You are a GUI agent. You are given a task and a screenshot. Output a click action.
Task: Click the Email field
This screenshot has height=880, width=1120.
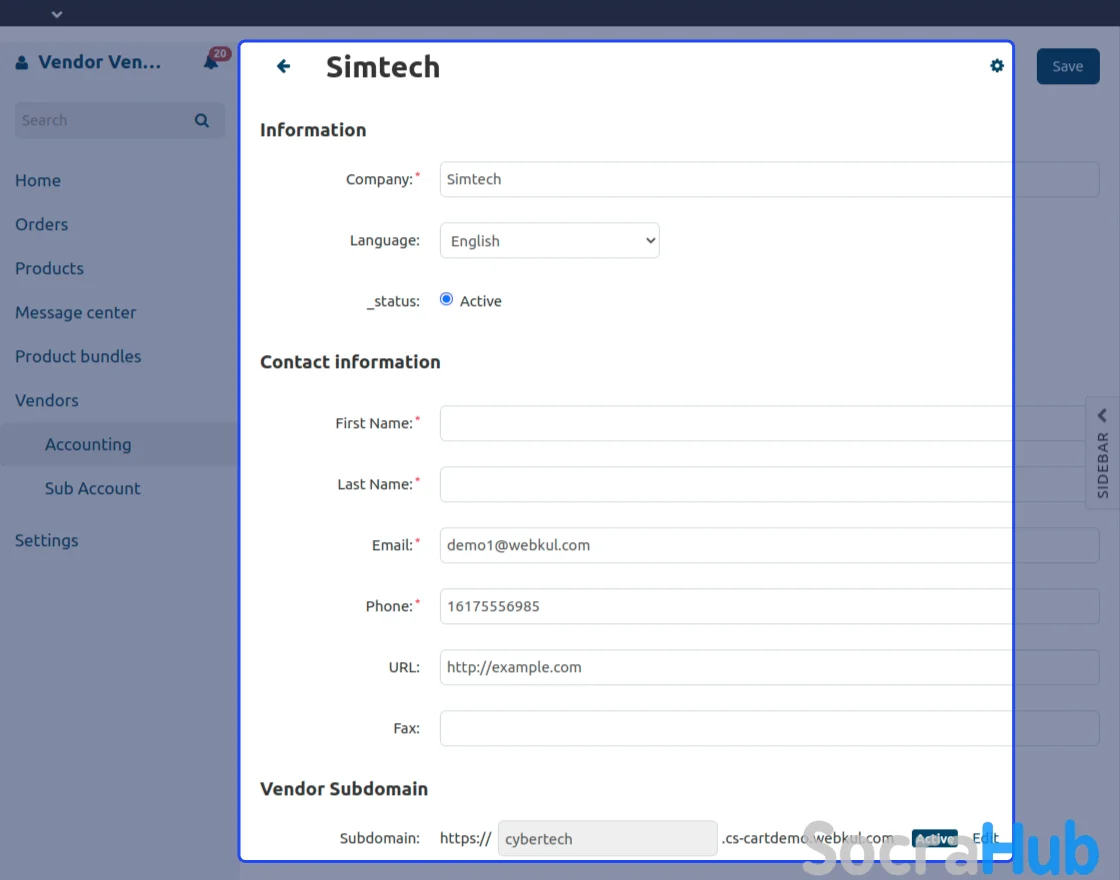coord(769,545)
